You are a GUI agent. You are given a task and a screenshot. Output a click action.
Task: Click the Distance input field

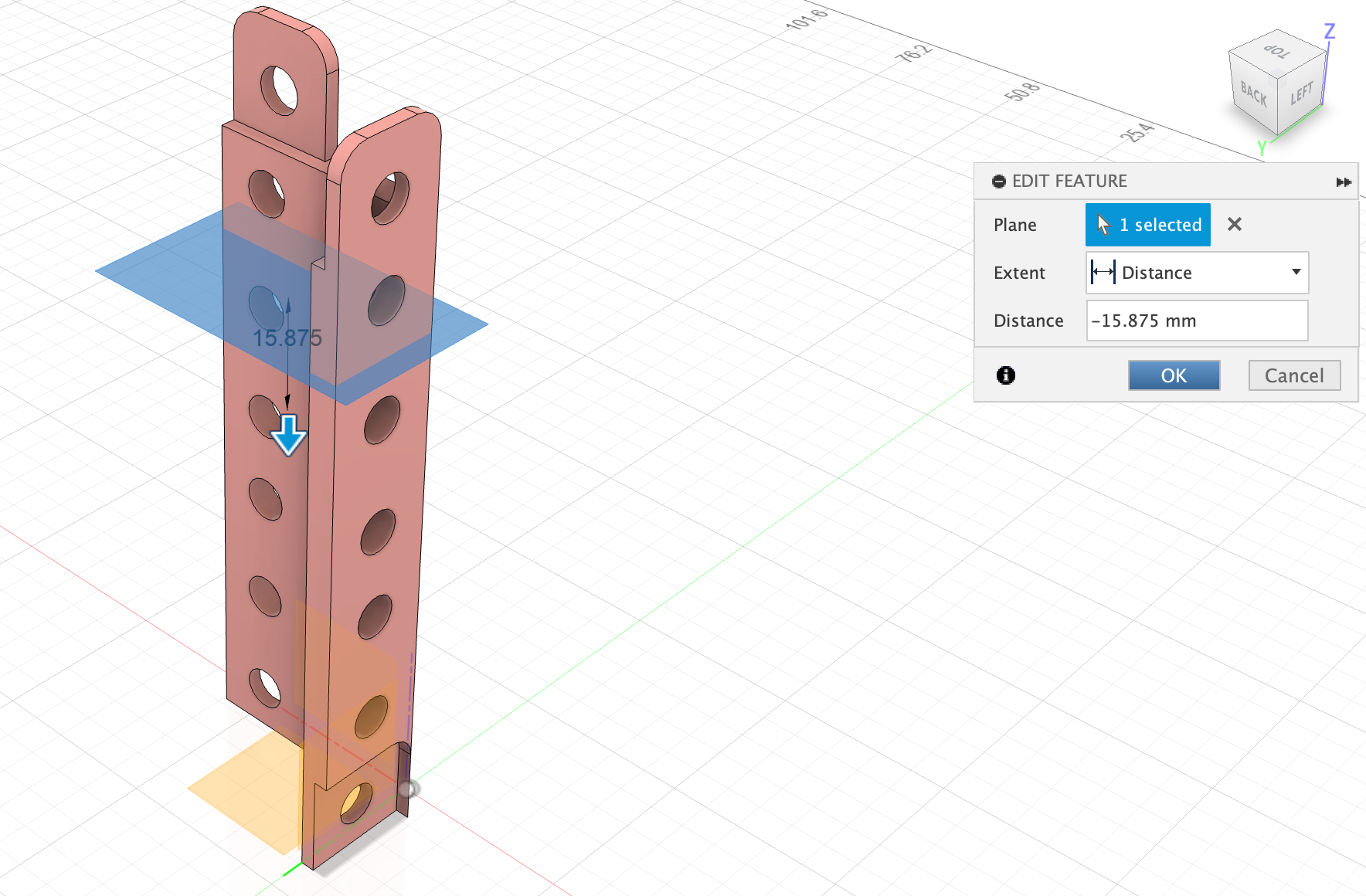tap(1197, 321)
